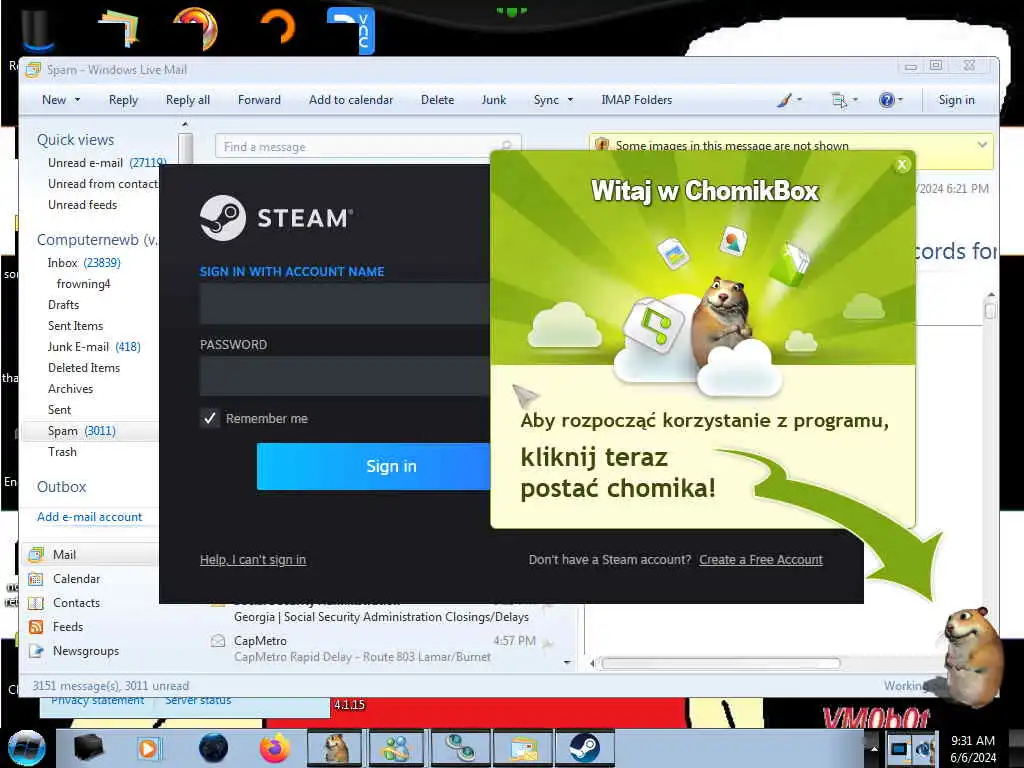The width and height of the screenshot is (1024, 768).
Task: Open the Deleted Items folder
Action: click(x=84, y=368)
